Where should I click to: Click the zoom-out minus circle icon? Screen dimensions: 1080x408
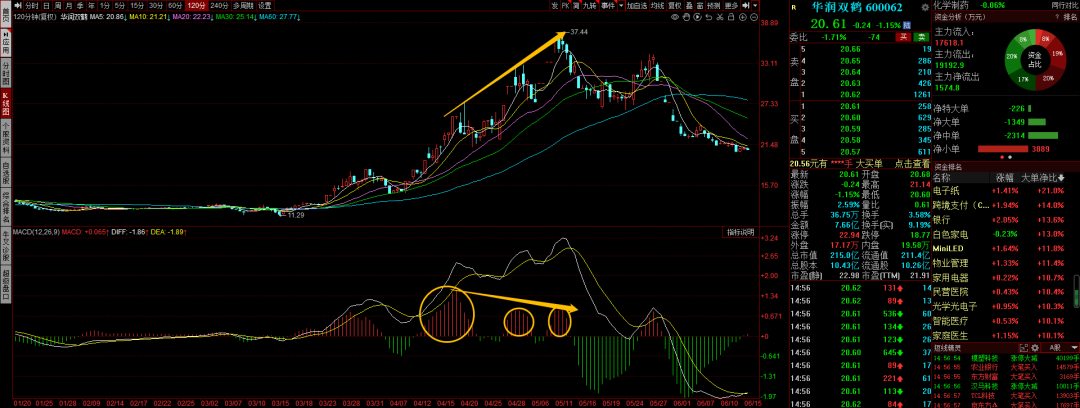[754, 17]
